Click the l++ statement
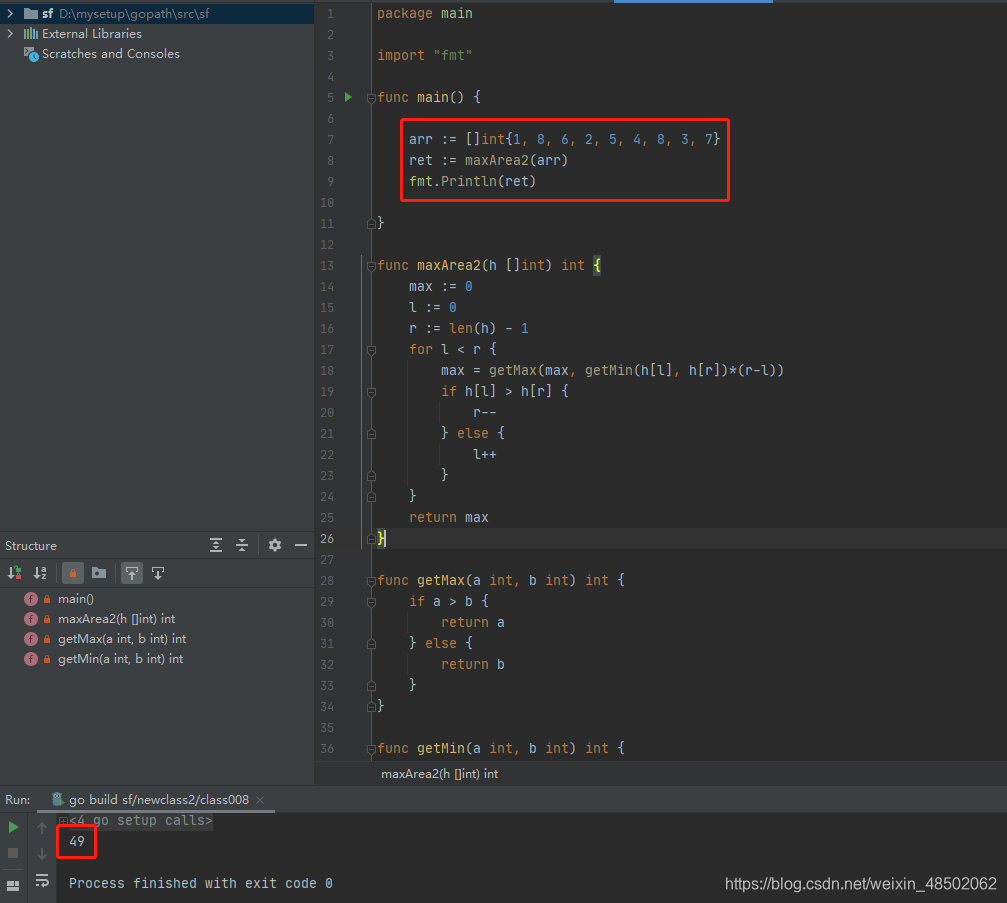This screenshot has height=903, width=1007. click(x=484, y=455)
